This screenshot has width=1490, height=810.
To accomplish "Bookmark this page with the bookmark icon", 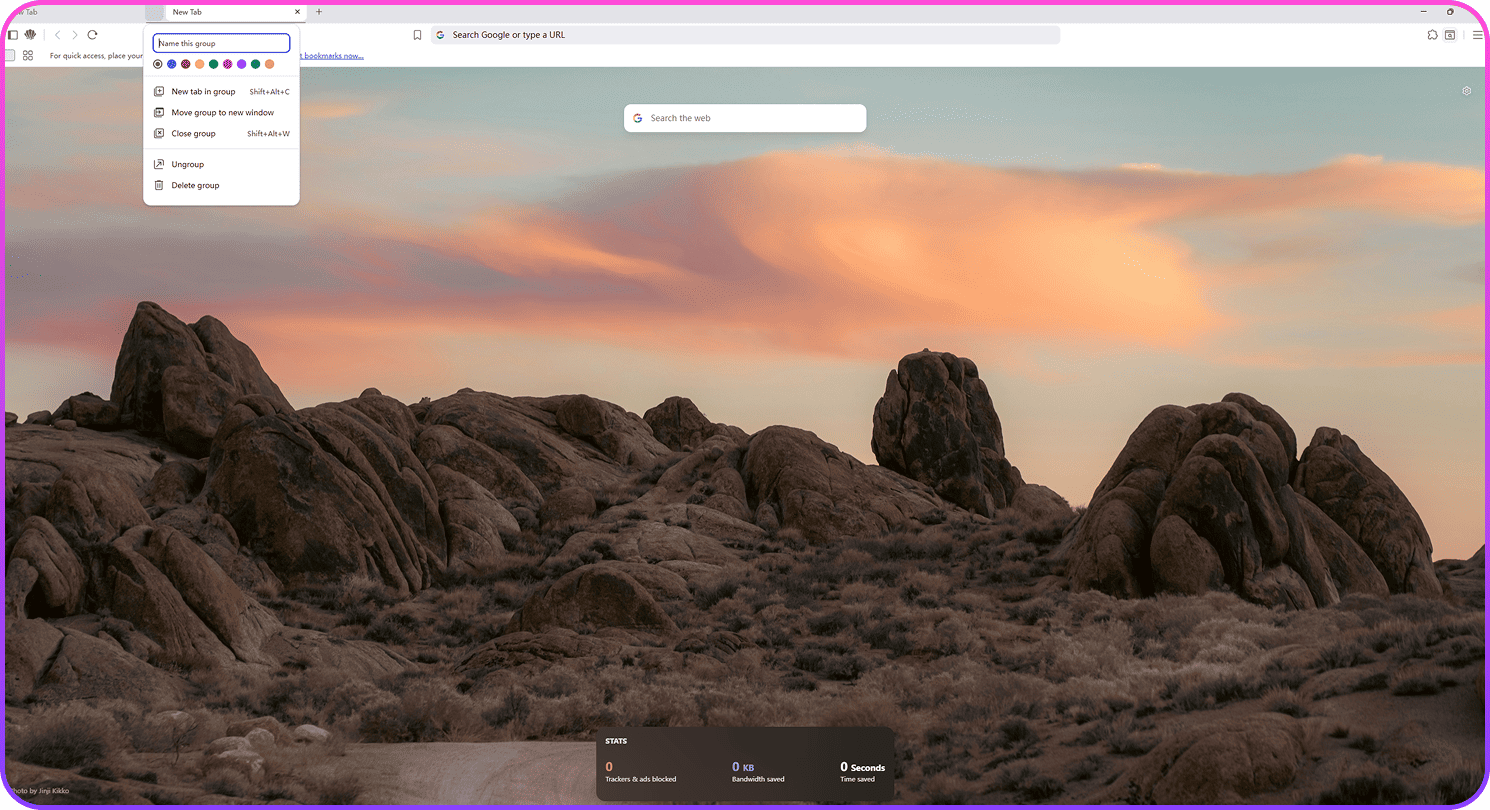I will tap(417, 35).
